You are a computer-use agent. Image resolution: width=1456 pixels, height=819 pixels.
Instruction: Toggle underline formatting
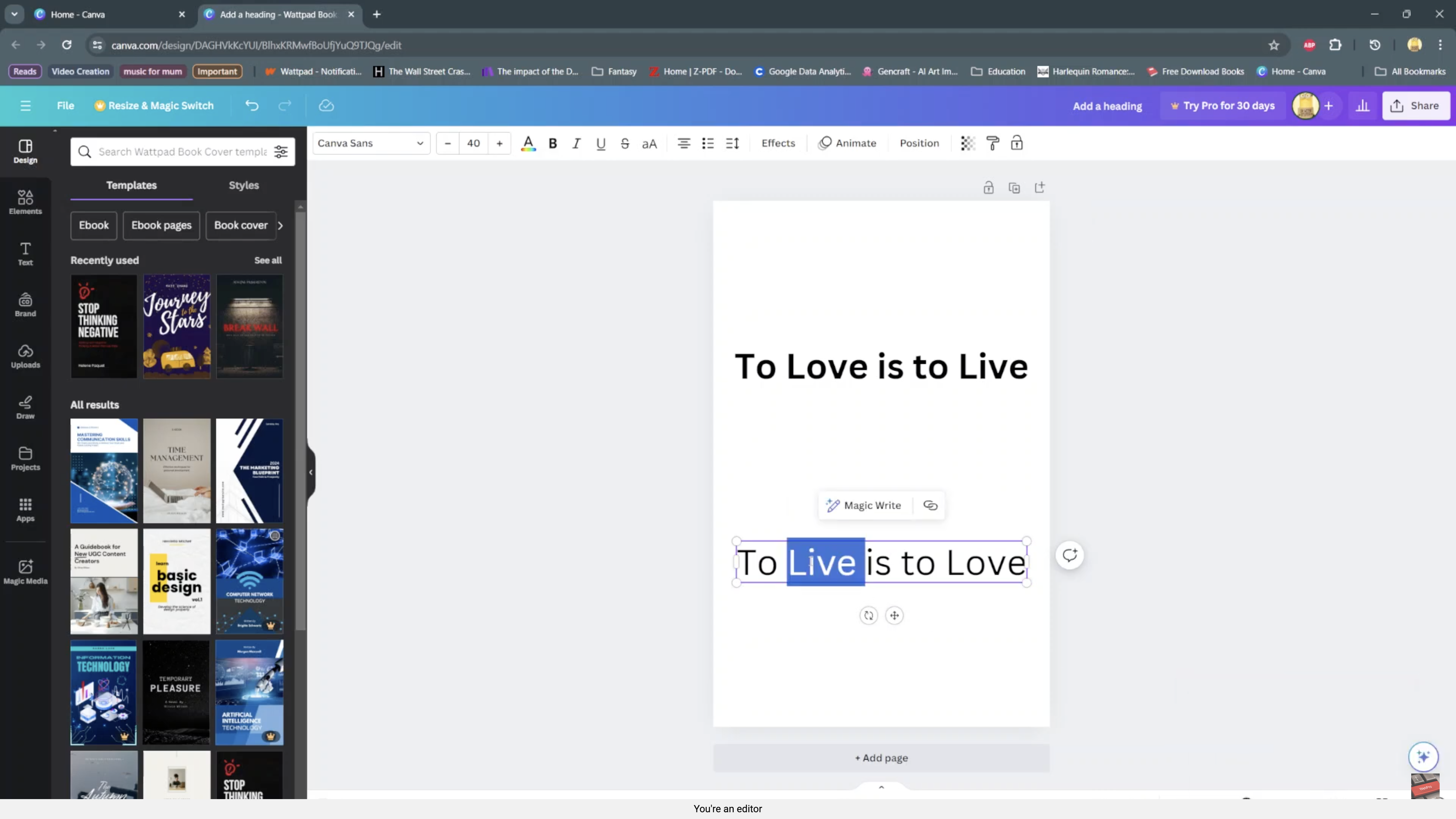tap(601, 144)
